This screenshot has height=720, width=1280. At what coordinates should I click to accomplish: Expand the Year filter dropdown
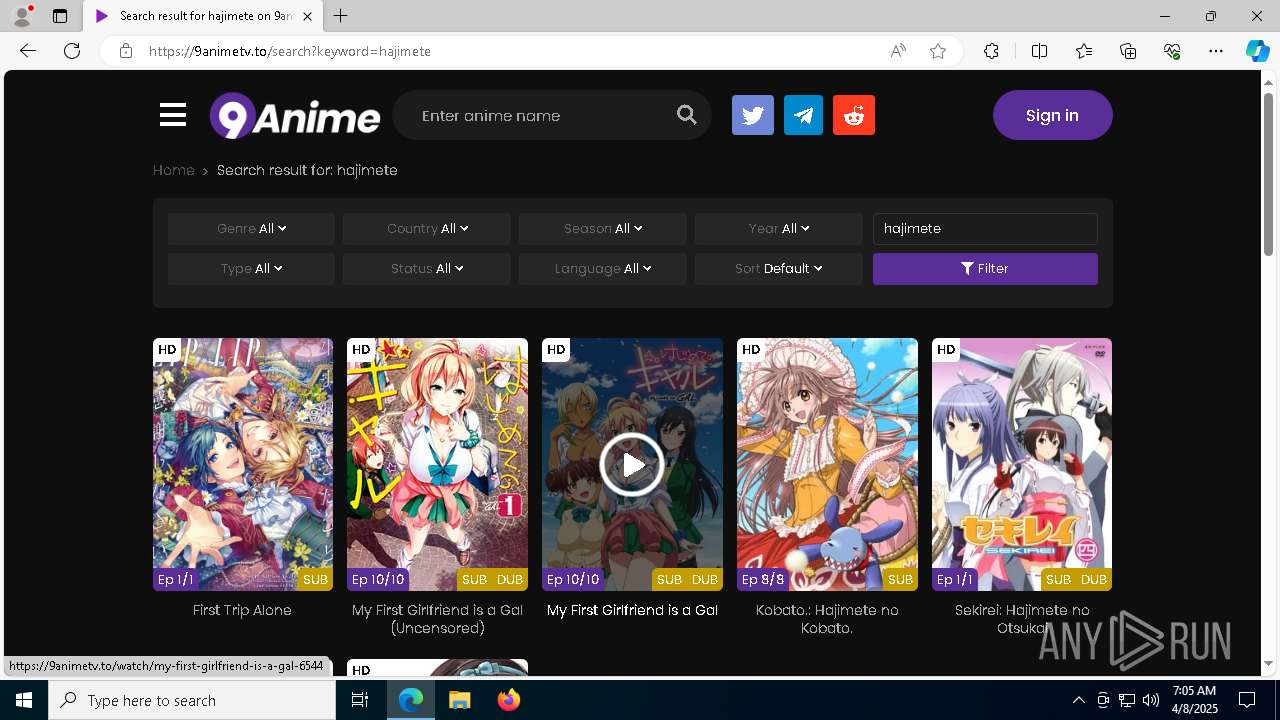coord(779,229)
